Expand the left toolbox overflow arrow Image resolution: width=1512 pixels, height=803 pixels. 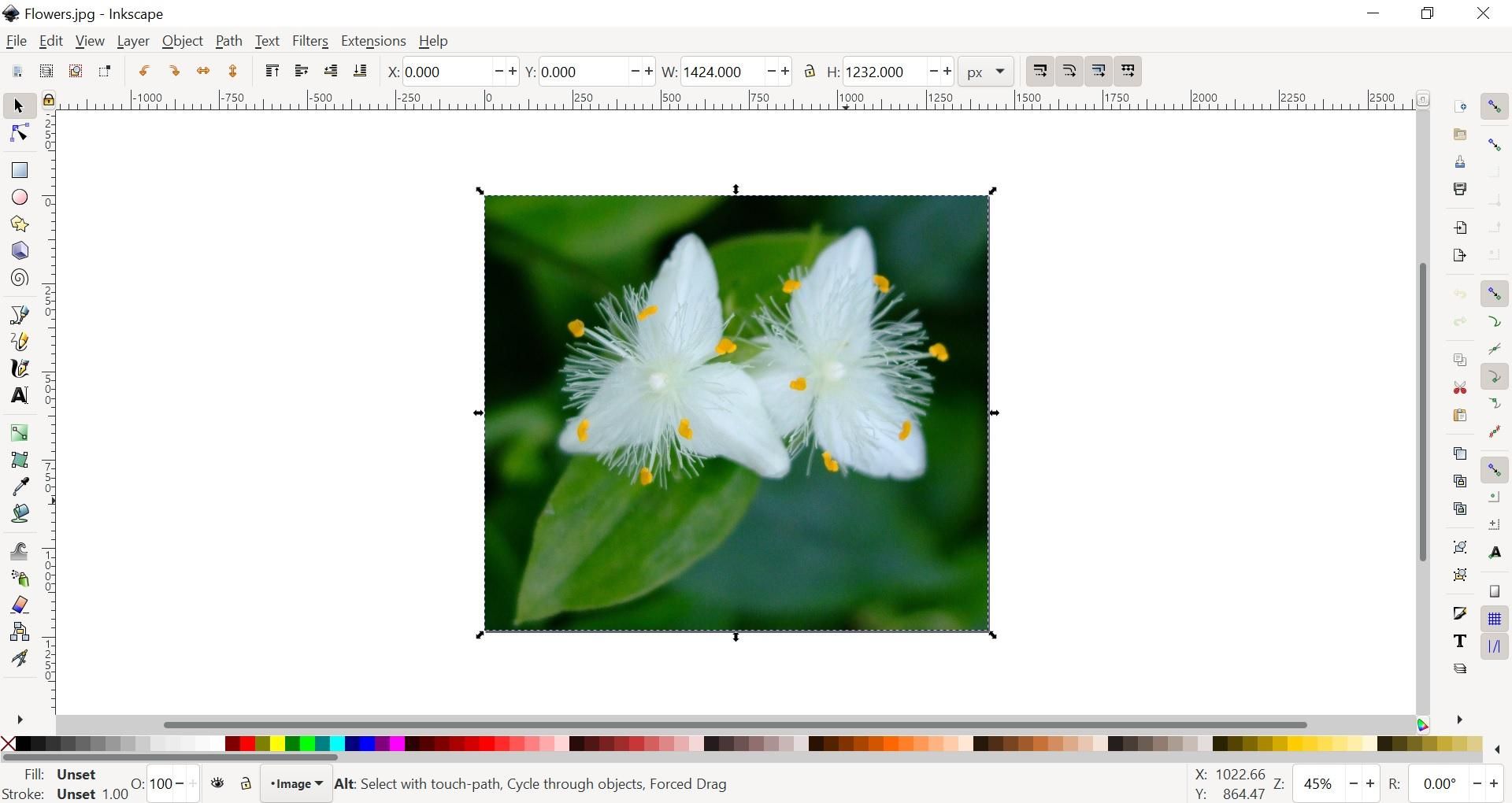[x=18, y=719]
